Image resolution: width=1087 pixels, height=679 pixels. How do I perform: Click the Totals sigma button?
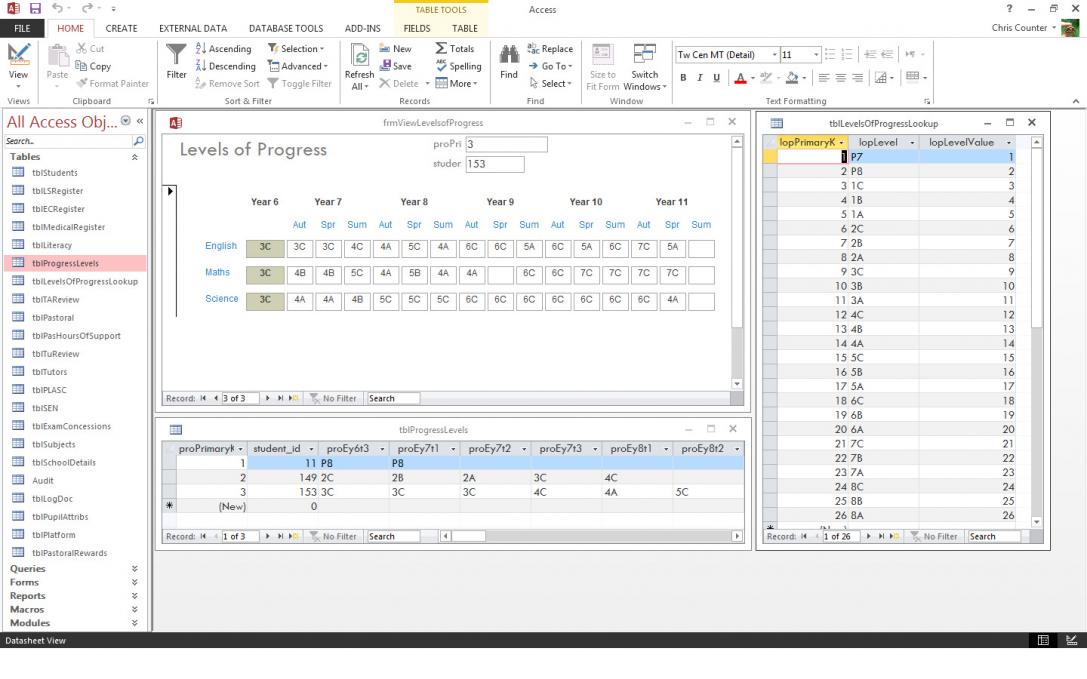pos(455,49)
